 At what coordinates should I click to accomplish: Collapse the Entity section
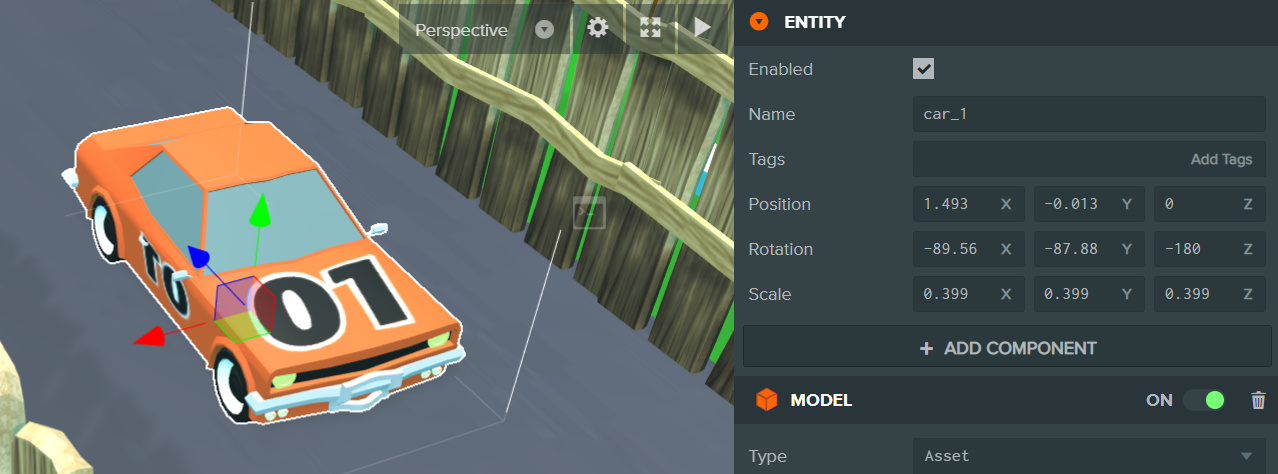[x=759, y=22]
